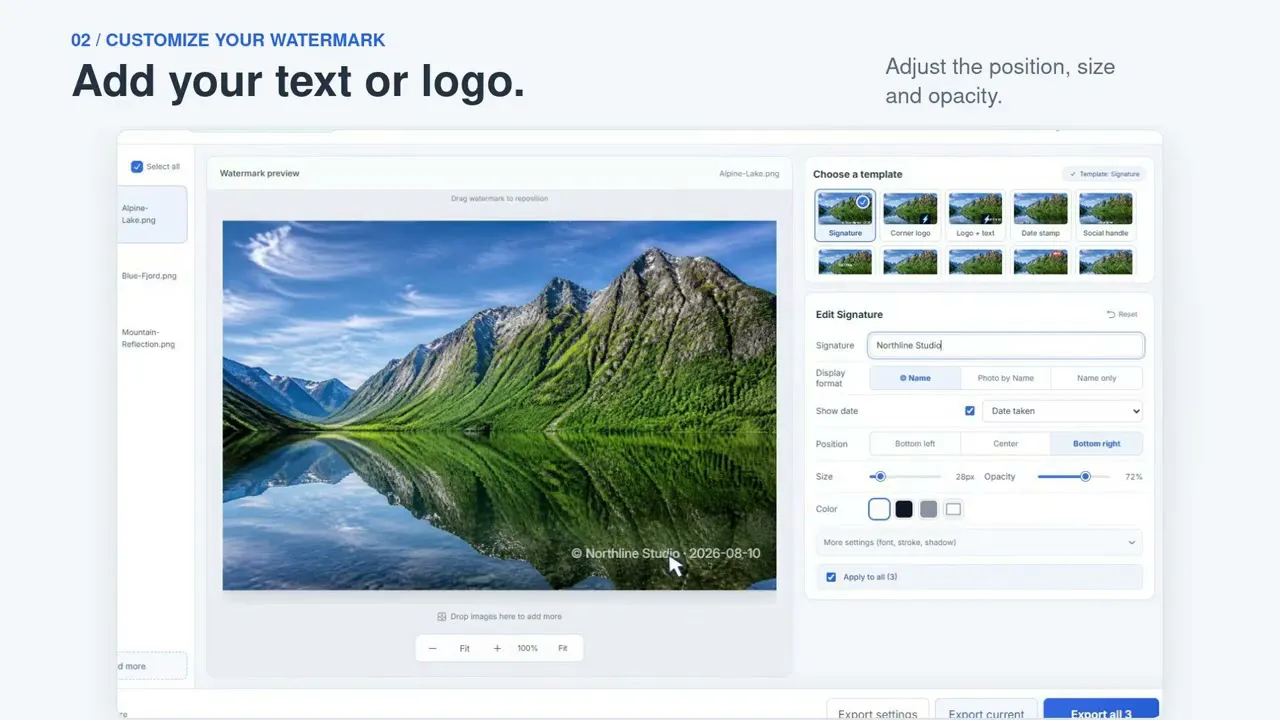Zoom out with the minus button

pyautogui.click(x=433, y=648)
